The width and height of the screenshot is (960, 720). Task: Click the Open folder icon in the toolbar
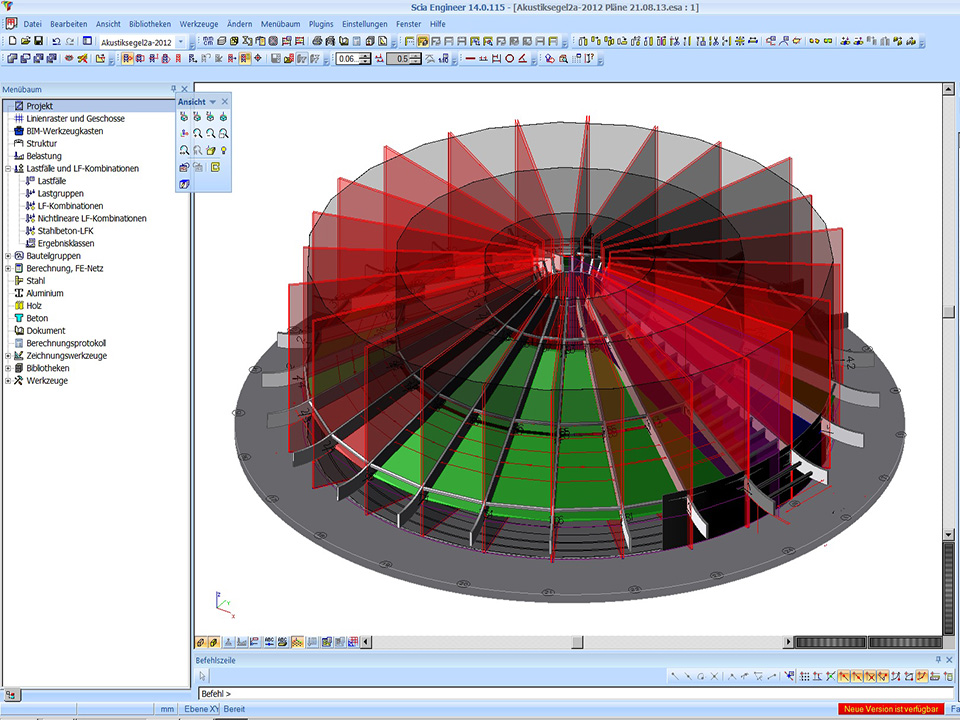pyautogui.click(x=25, y=42)
